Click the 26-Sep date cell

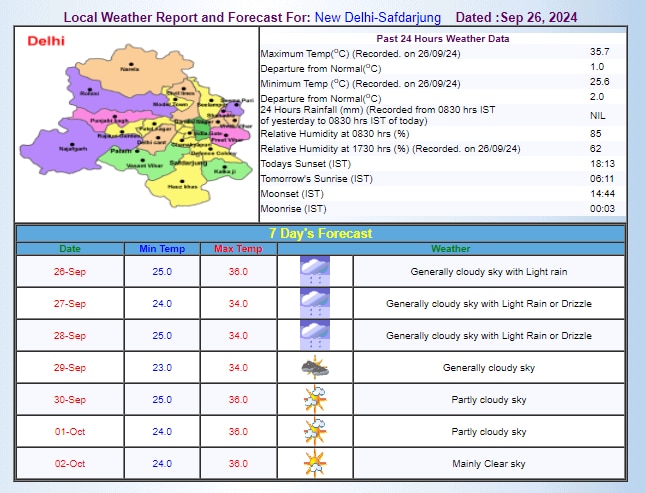(70, 272)
